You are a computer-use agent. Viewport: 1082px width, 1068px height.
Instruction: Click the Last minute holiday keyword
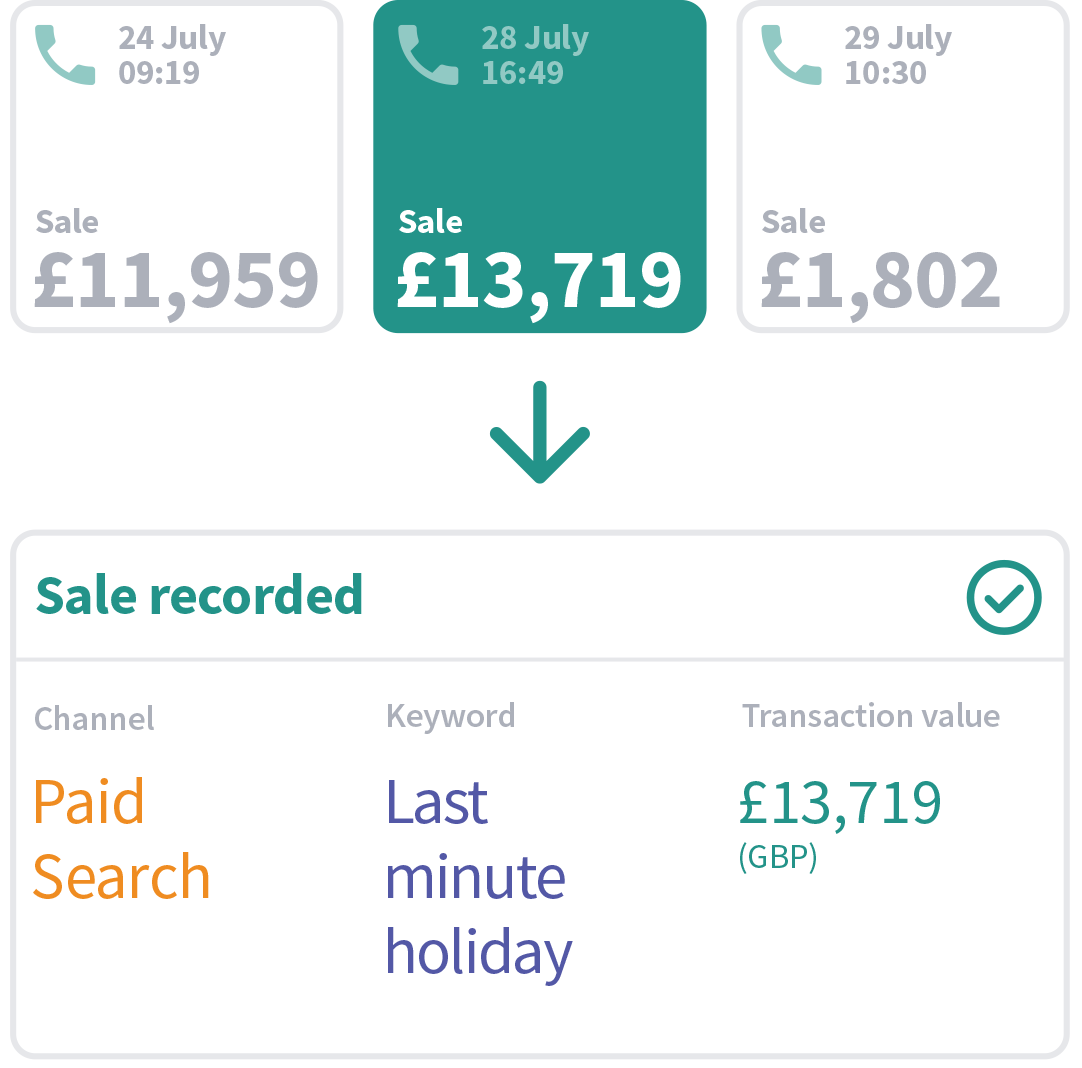pos(478,876)
